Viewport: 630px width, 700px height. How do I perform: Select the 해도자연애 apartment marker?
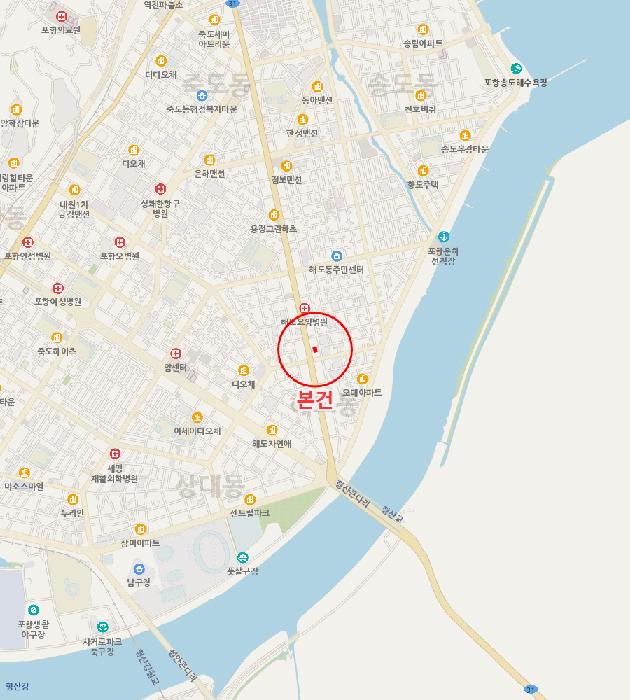pos(272,430)
